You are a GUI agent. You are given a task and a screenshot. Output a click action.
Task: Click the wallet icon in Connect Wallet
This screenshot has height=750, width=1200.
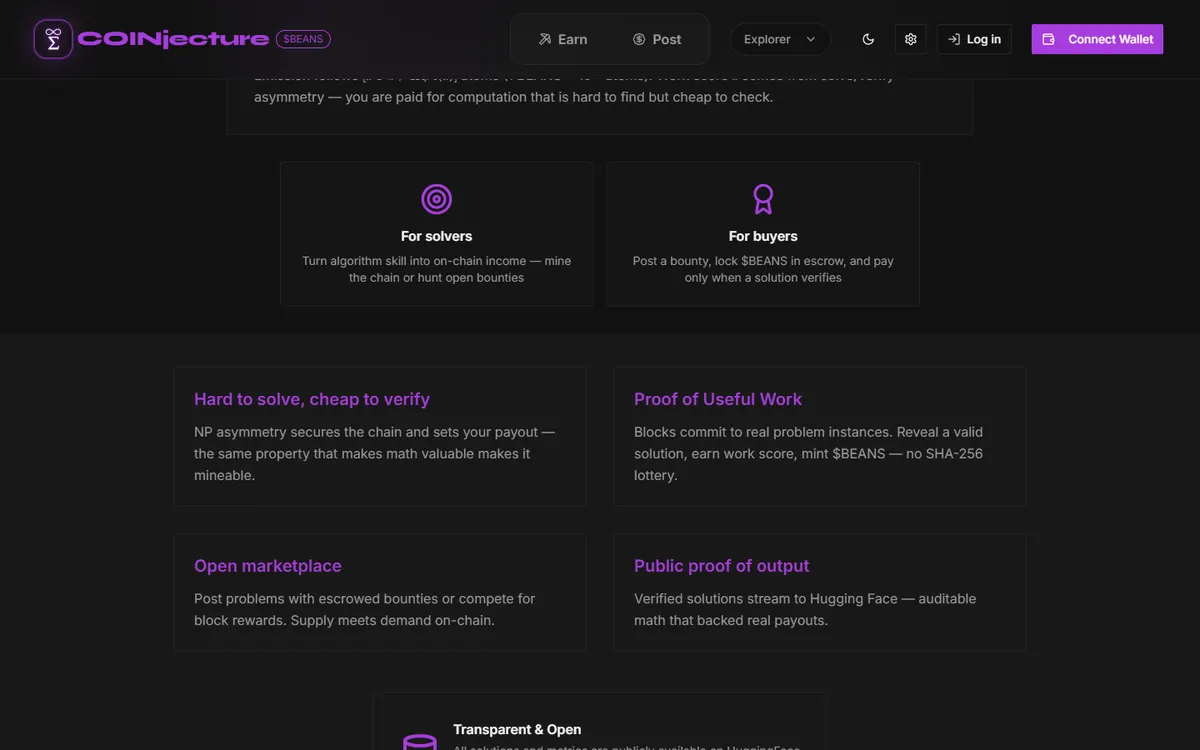click(x=1048, y=39)
